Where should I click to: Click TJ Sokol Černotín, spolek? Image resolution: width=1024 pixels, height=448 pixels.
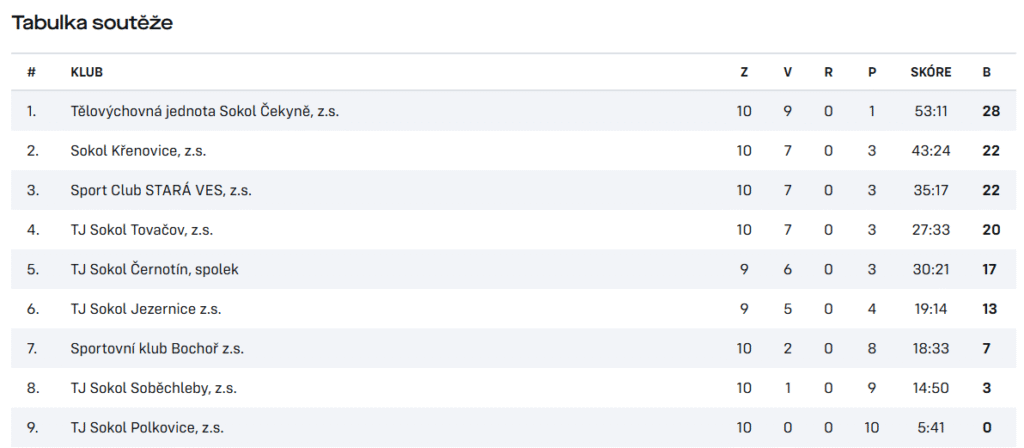(x=154, y=269)
